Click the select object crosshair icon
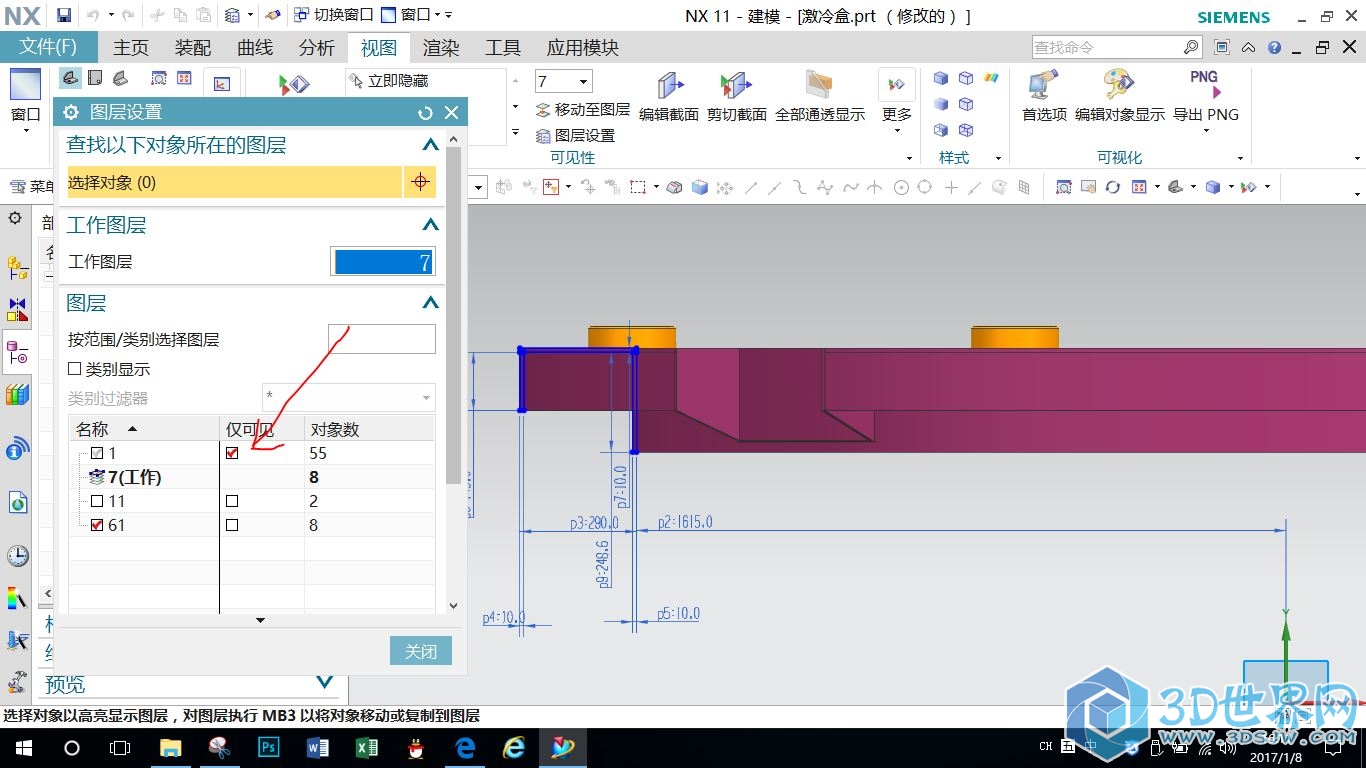The width and height of the screenshot is (1366, 768). [421, 182]
